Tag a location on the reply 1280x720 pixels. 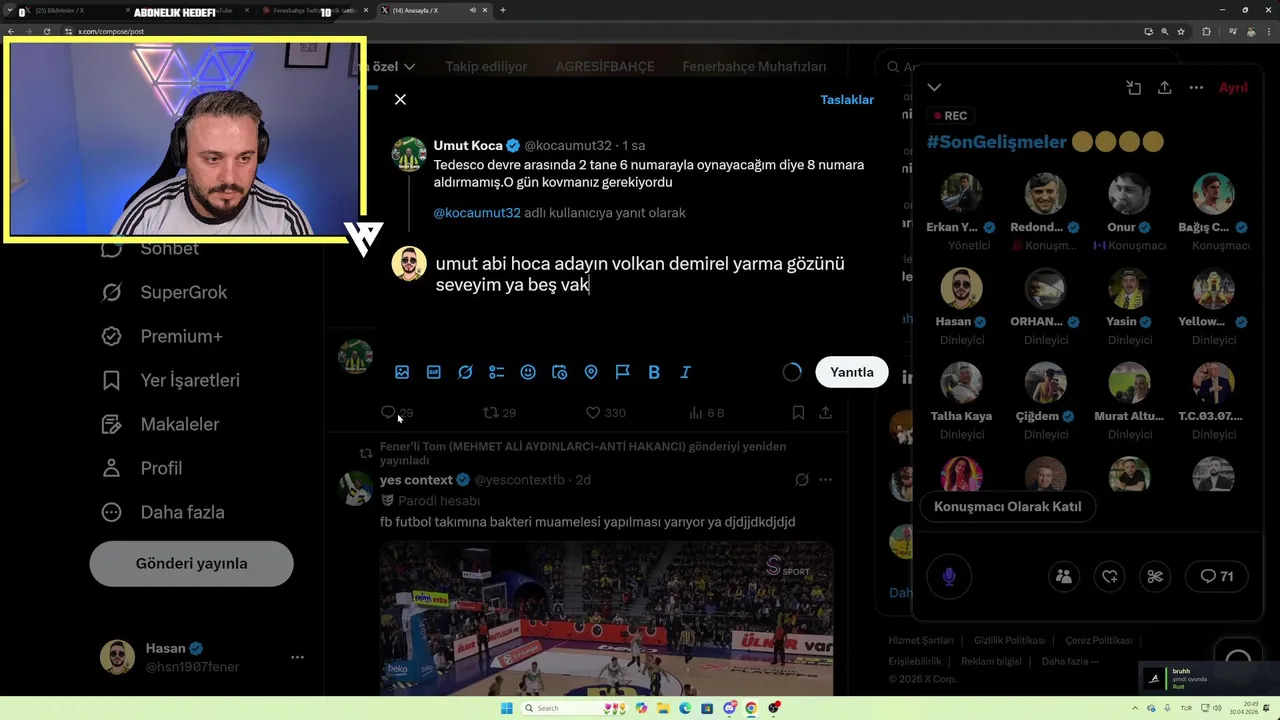point(591,372)
